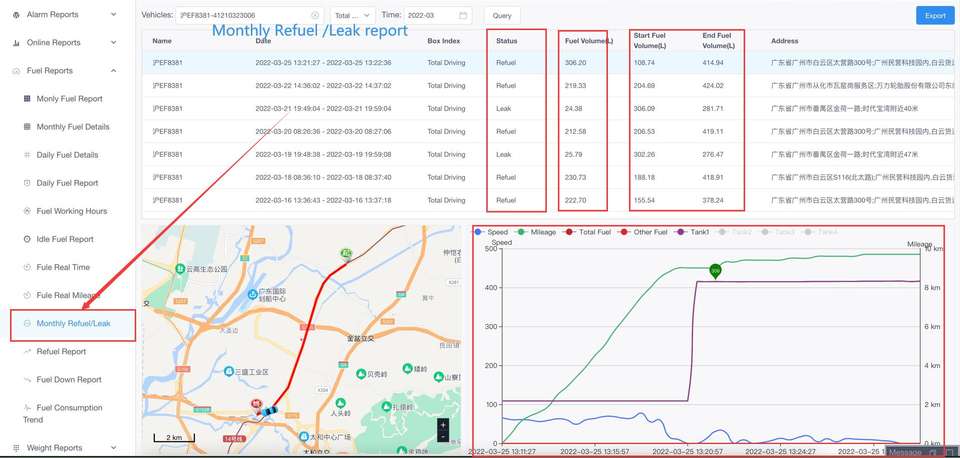
Task: Open the calendar icon in the Time field
Action: pos(463,15)
